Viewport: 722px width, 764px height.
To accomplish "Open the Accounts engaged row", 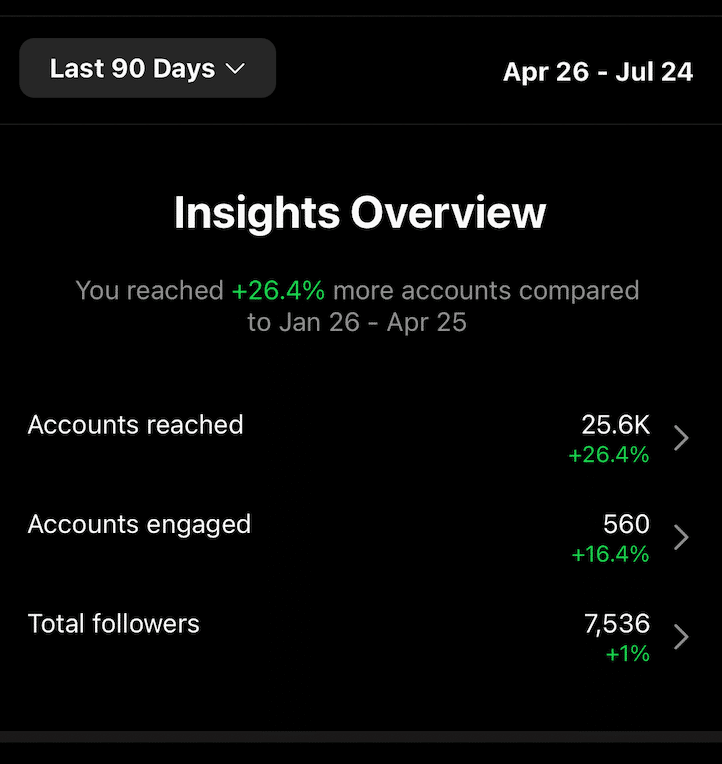I will click(361, 537).
